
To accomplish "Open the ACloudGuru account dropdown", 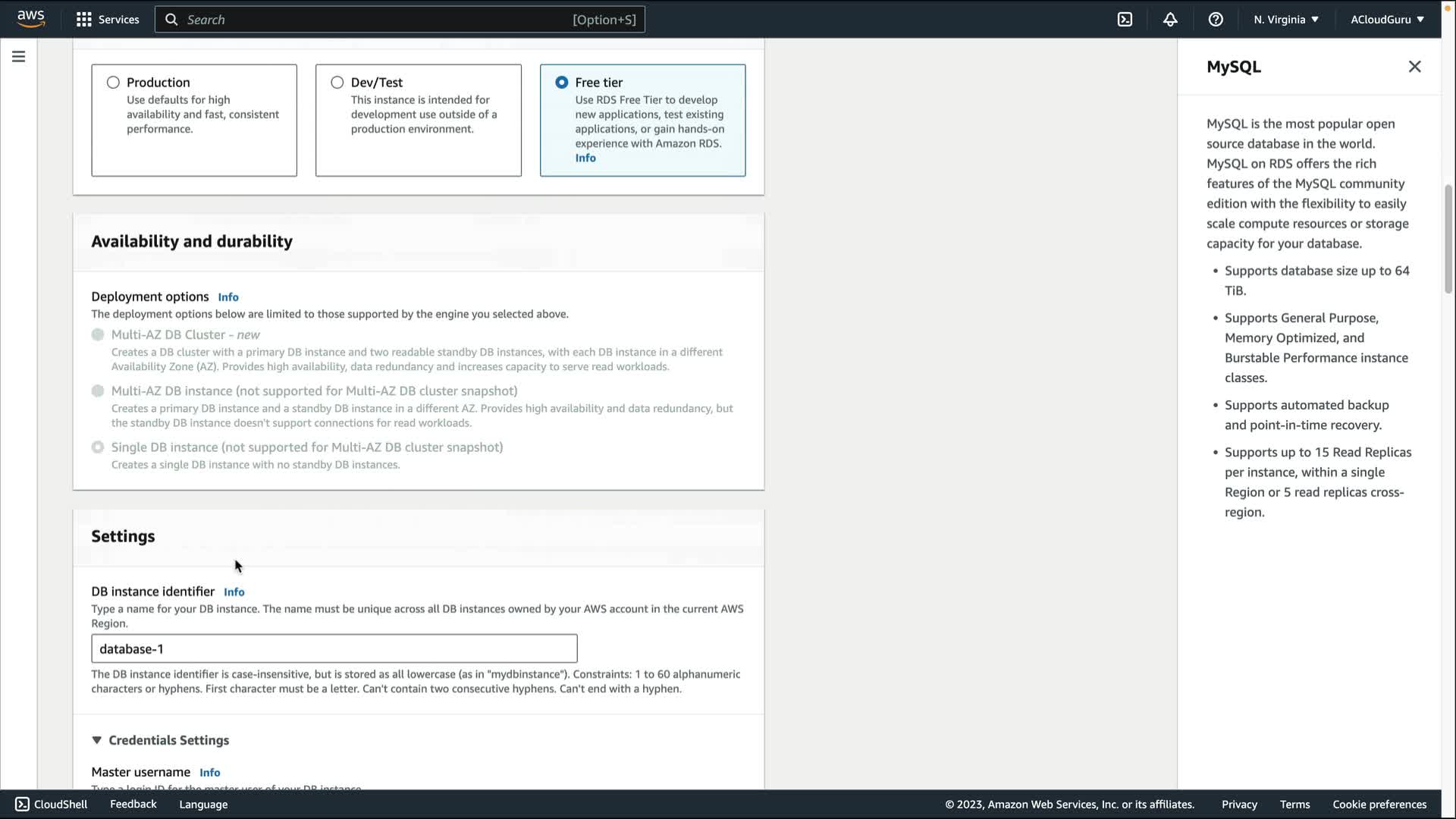I will 1386,20.
